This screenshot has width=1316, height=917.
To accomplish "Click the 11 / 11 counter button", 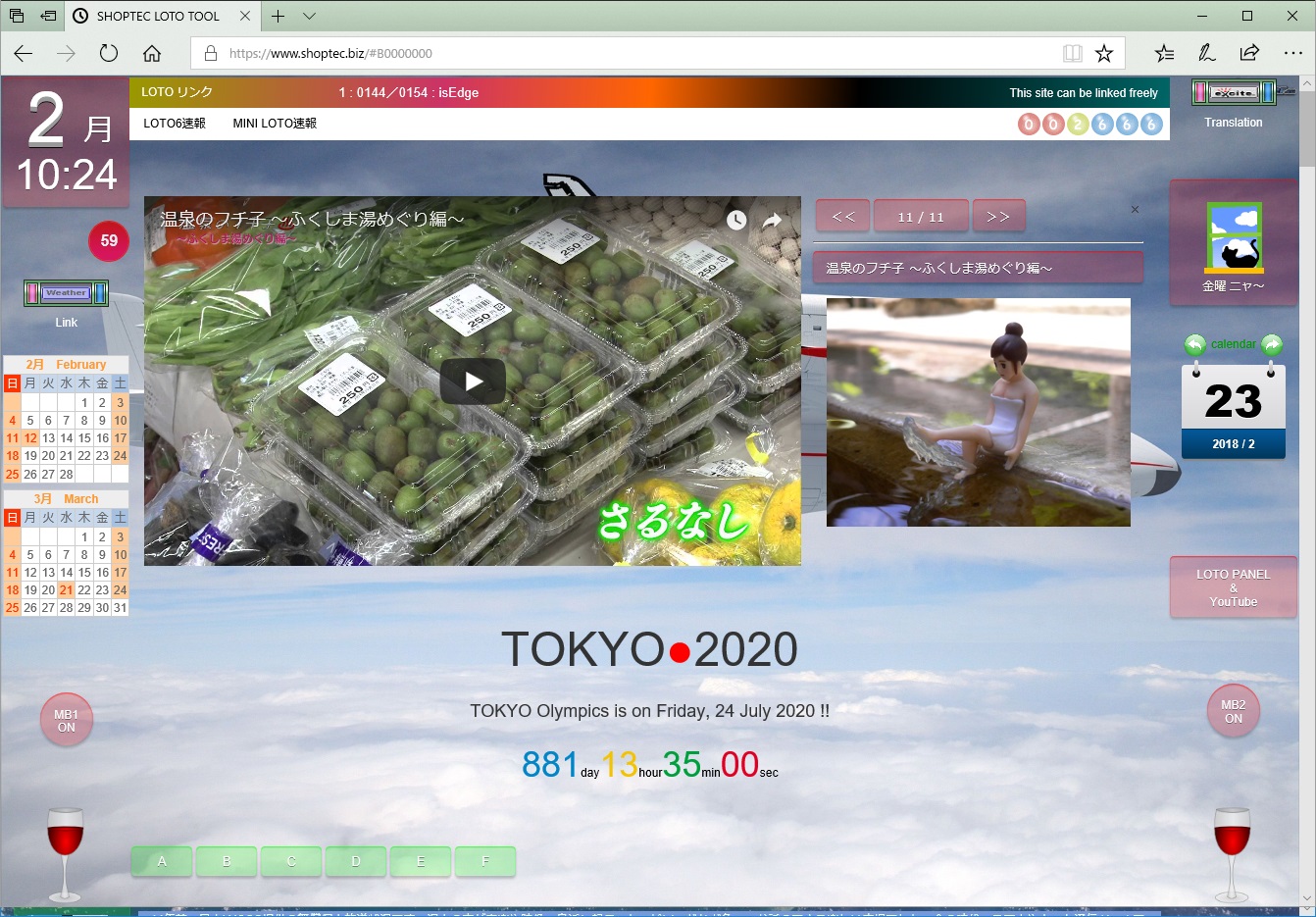I will point(921,216).
